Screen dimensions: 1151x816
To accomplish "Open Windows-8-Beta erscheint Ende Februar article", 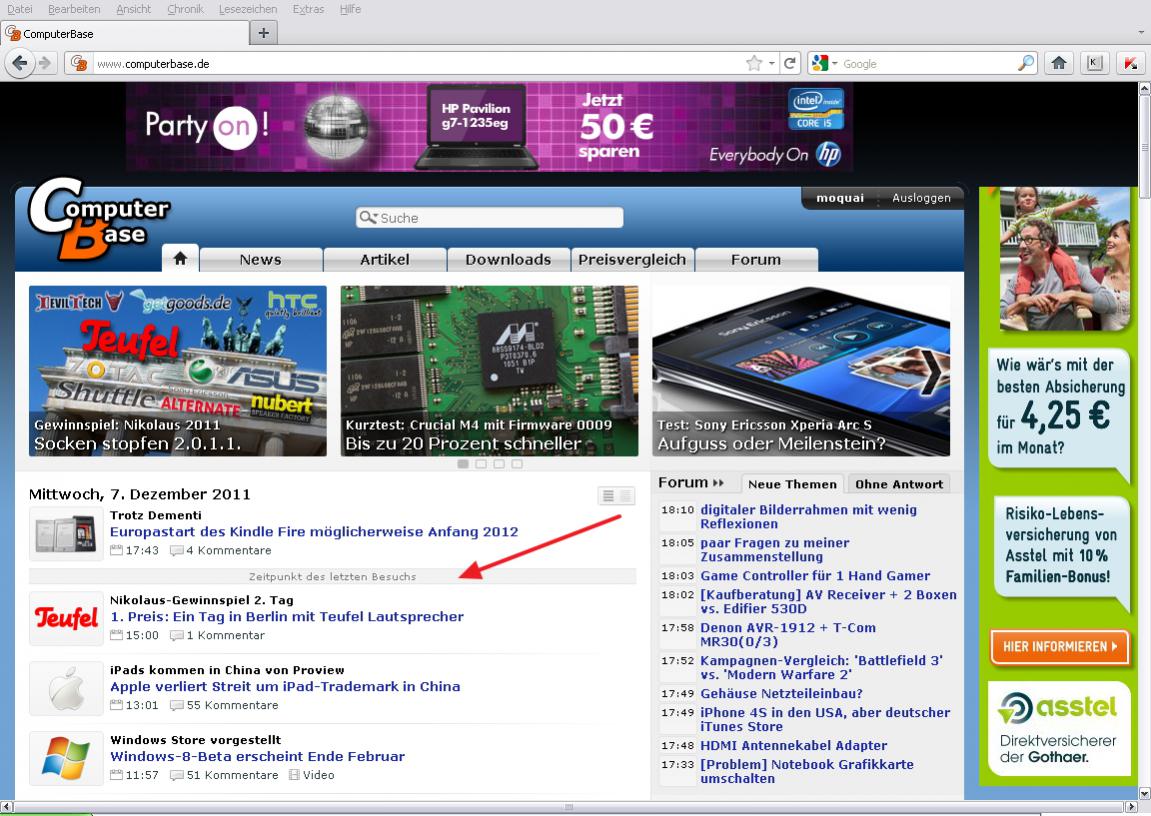I will point(258,756).
